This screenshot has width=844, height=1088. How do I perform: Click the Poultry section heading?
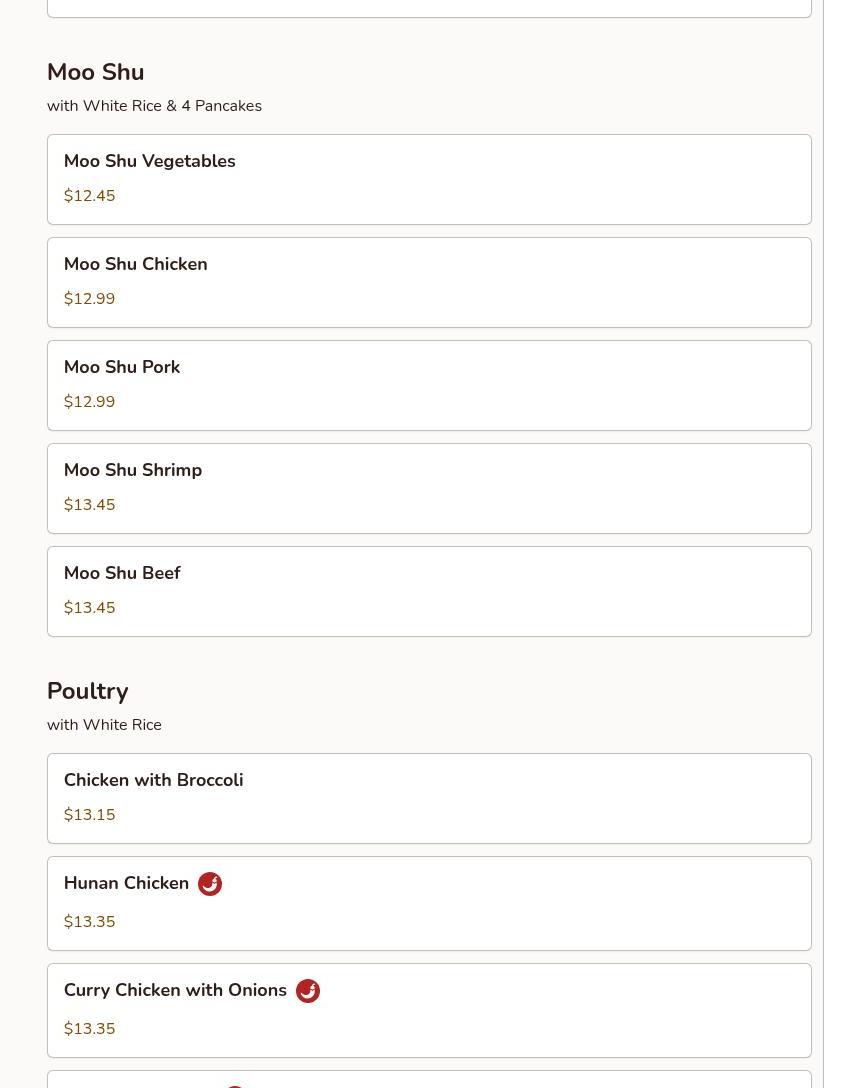point(87,691)
